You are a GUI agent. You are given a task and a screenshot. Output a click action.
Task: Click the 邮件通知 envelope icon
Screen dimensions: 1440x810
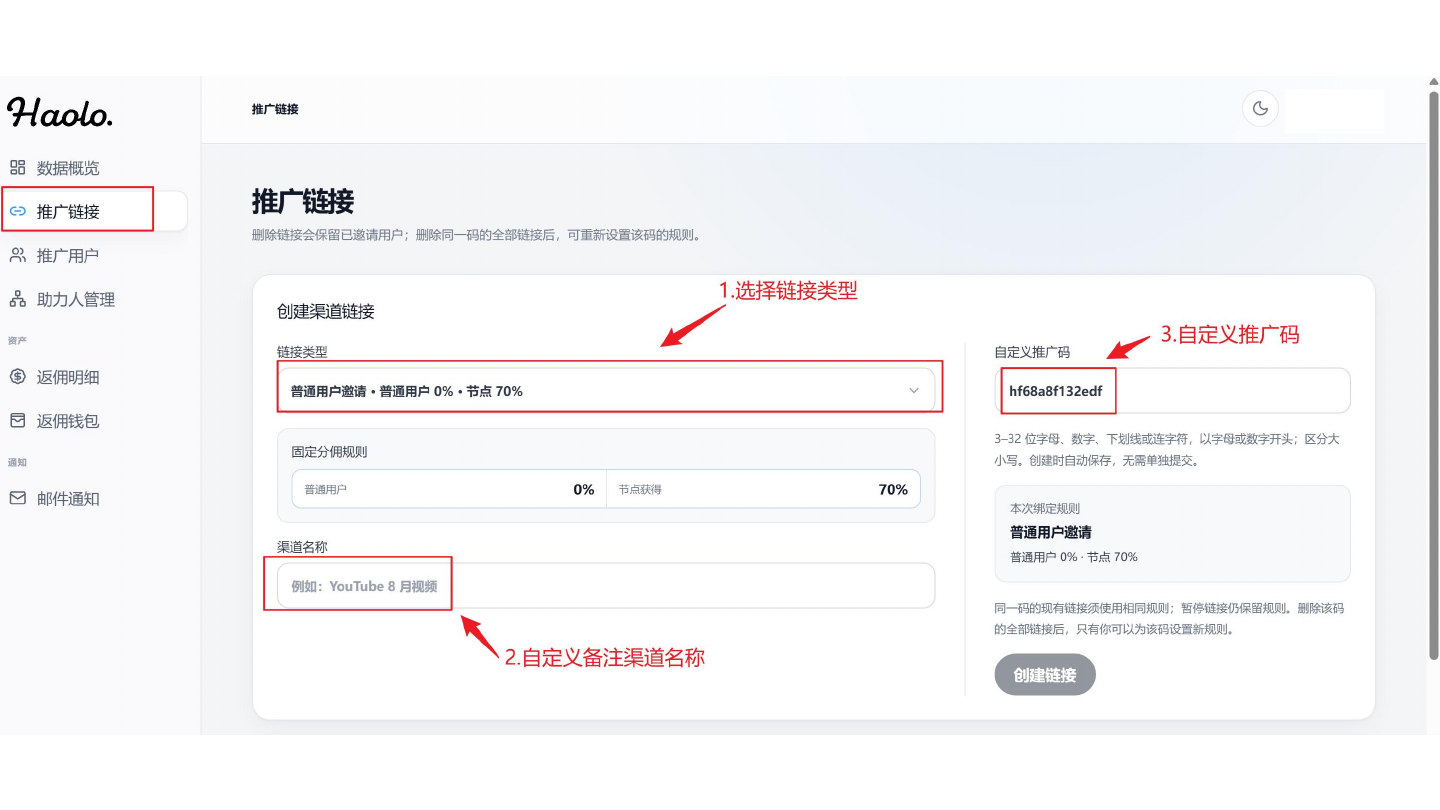pos(17,498)
